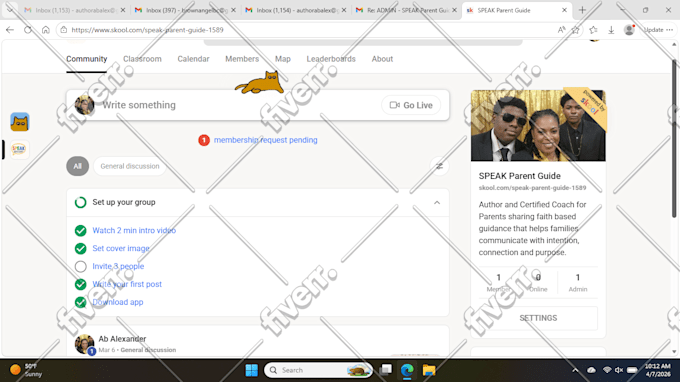
Task: Open File Explorer from taskbar
Action: point(429,370)
